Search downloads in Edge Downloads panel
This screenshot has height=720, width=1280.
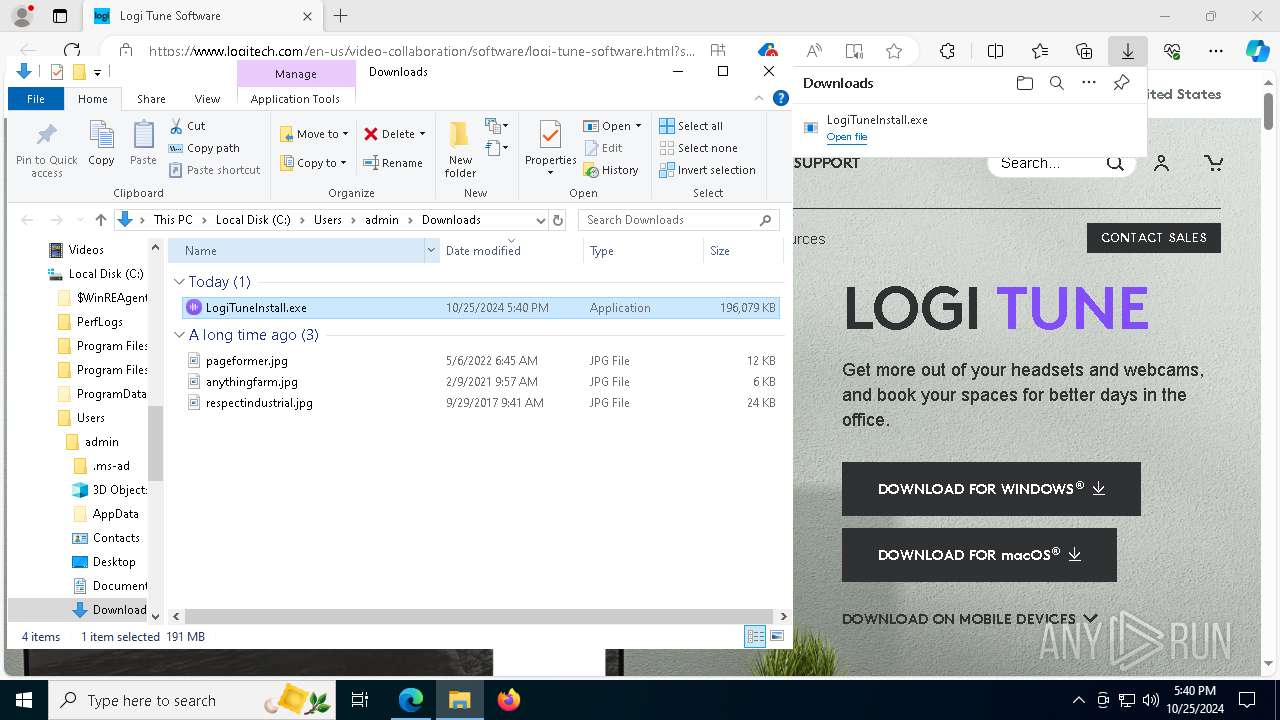click(x=1056, y=83)
